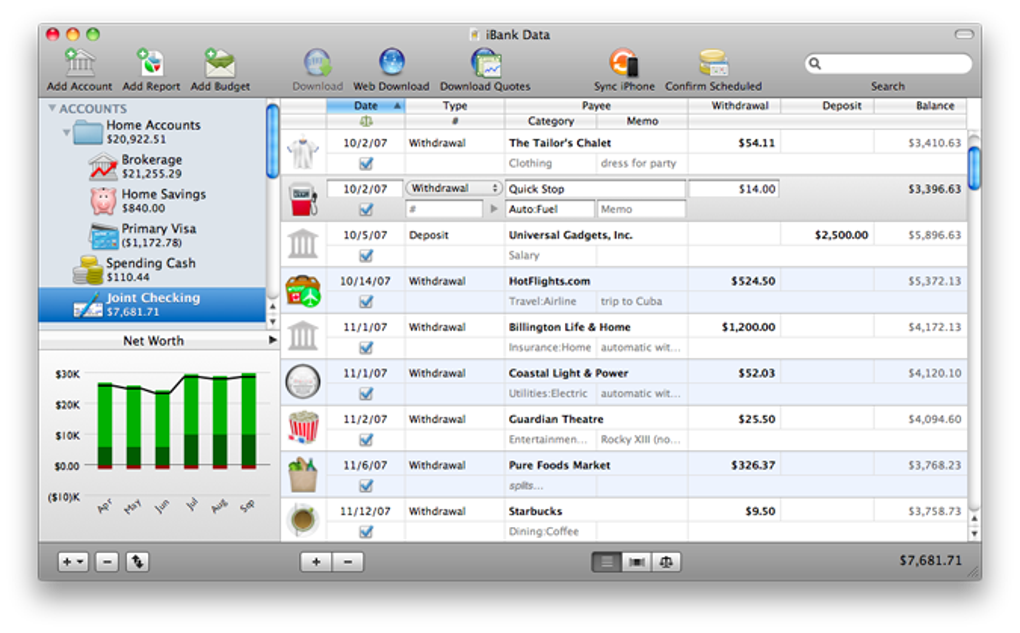Select the Spending Cash account
Screen dimensions: 1020x633
tap(153, 269)
